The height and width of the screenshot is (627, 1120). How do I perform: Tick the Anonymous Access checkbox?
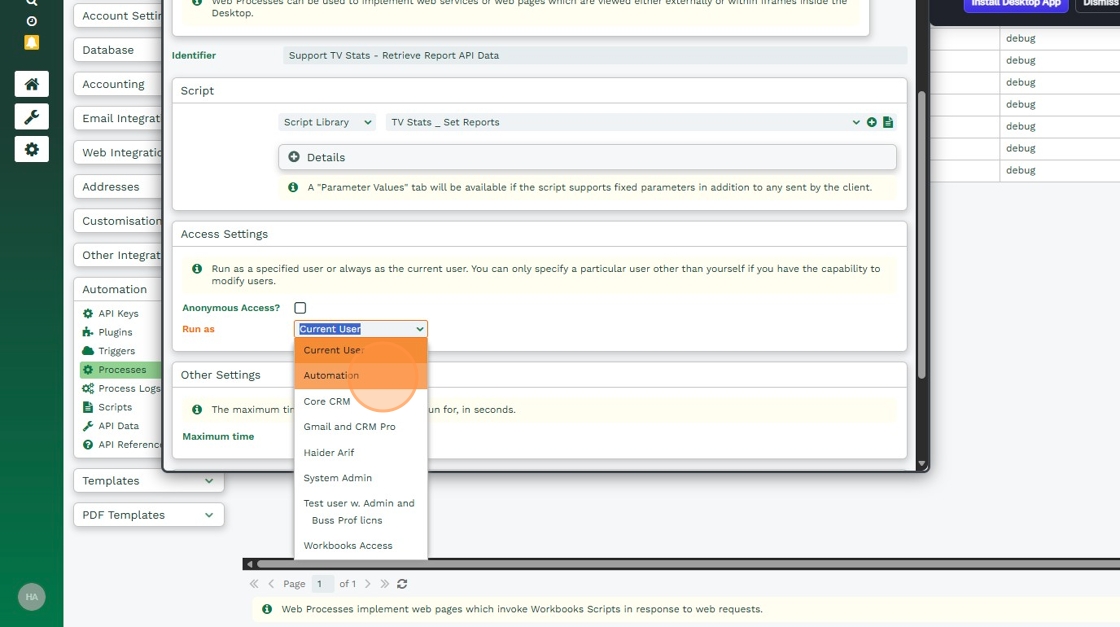click(300, 308)
